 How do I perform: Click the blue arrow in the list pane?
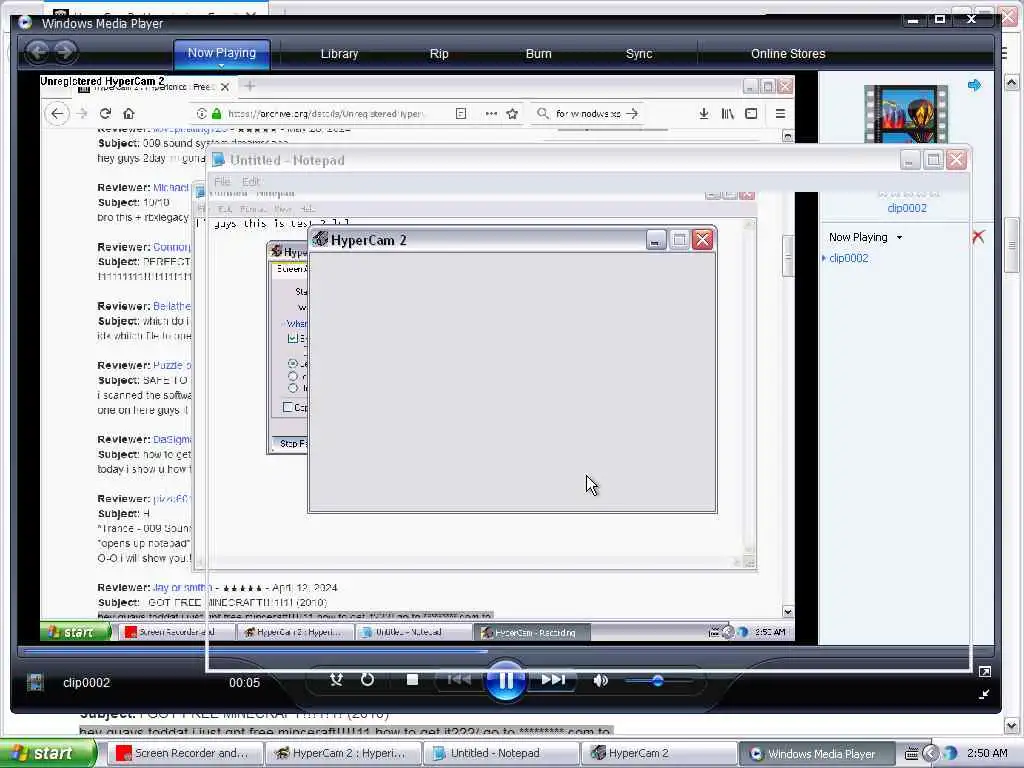pos(974,85)
